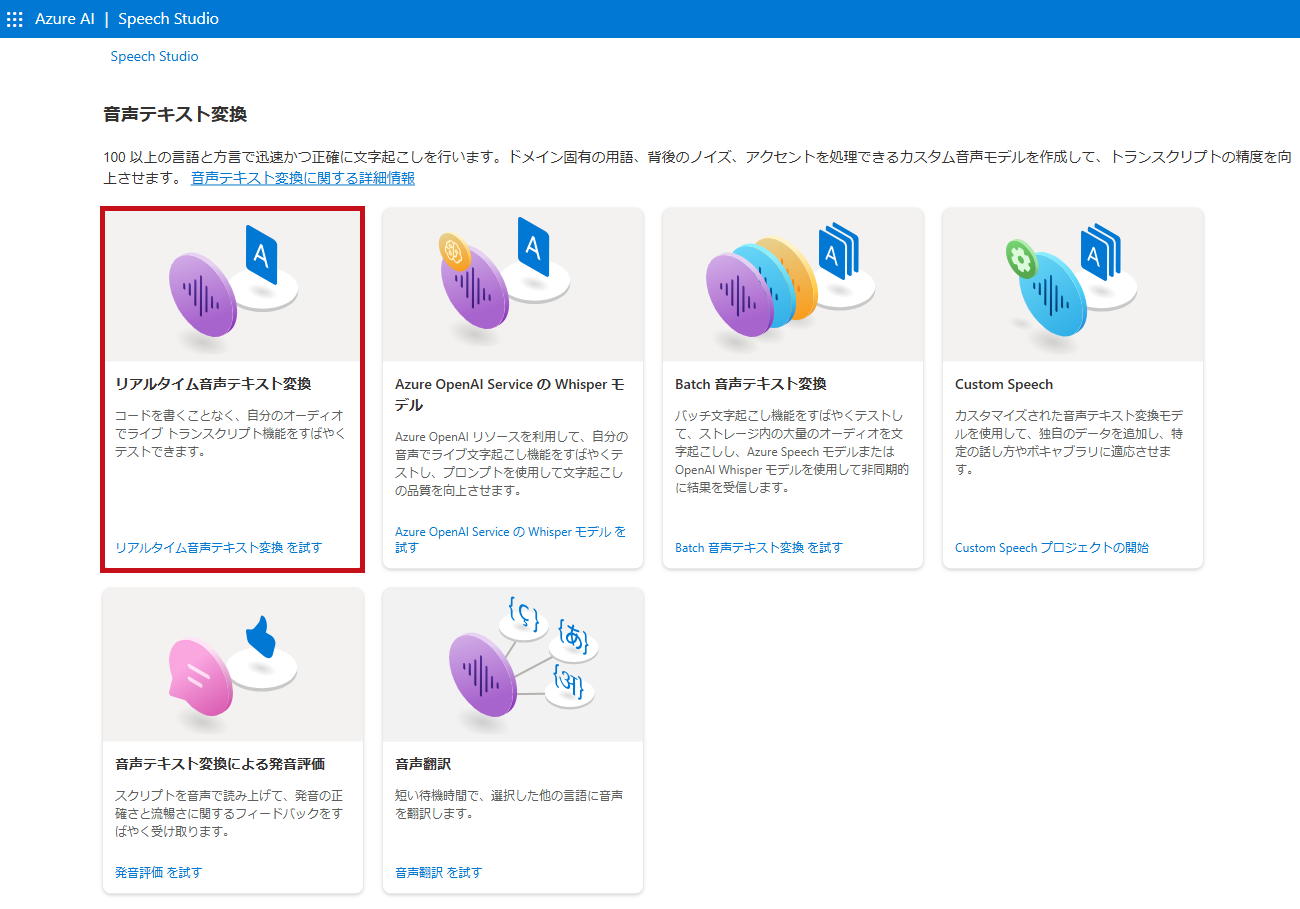Click the Batch 音声テキスト変換 card illustration
Image resolution: width=1300 pixels, height=909 pixels.
[793, 284]
